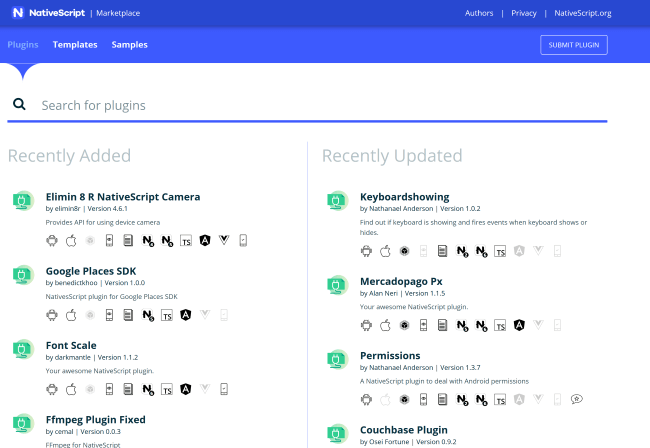Click Angular icon under Font Scale
The image size is (650, 448).
click(x=186, y=389)
